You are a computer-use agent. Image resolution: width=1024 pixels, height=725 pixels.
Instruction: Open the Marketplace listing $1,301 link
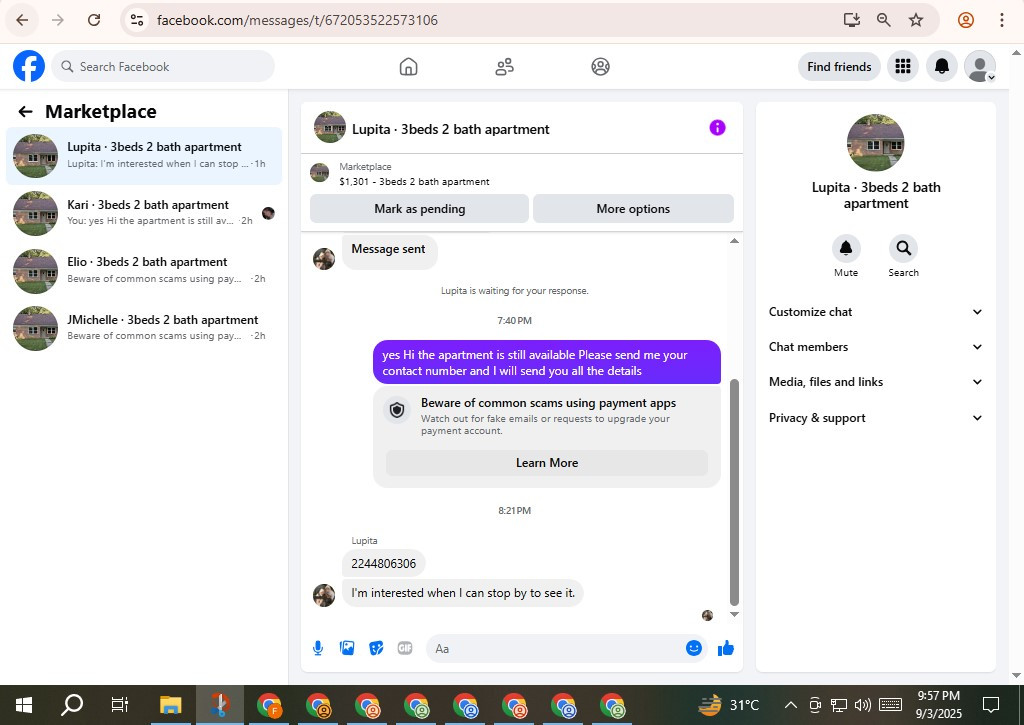[414, 182]
